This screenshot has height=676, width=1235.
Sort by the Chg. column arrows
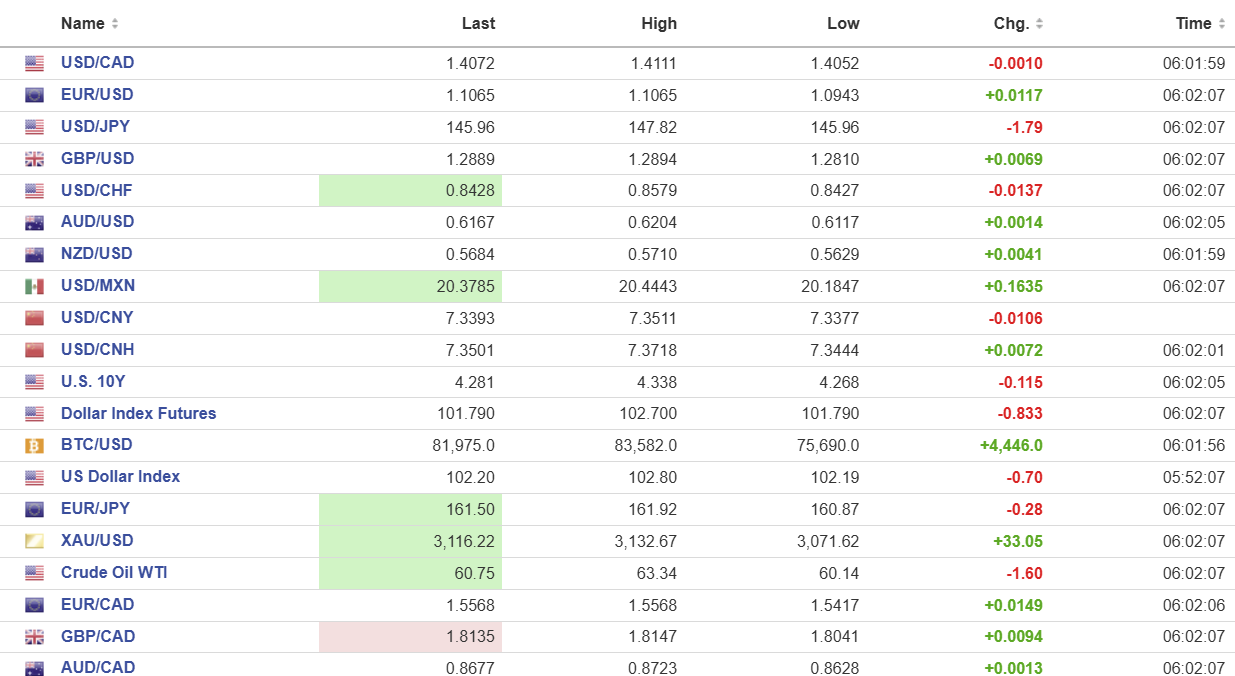(x=1039, y=24)
